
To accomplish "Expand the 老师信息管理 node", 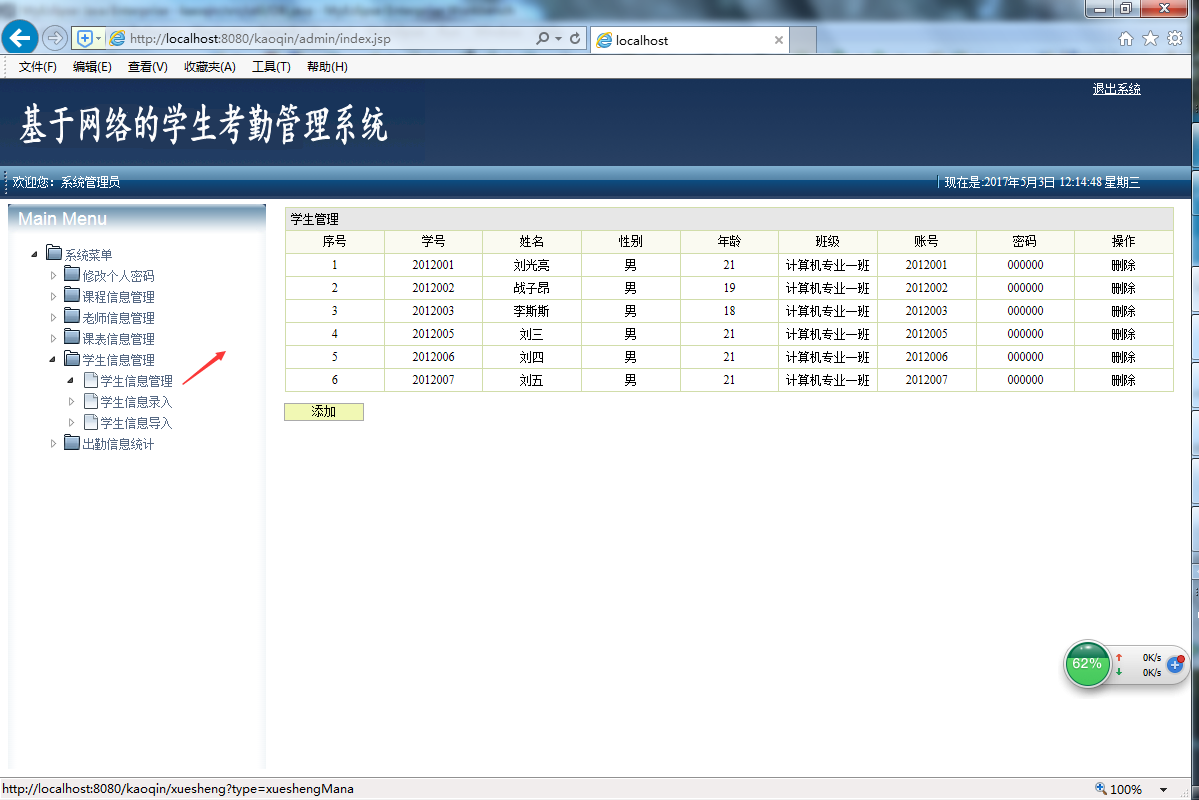I will point(53,317).
